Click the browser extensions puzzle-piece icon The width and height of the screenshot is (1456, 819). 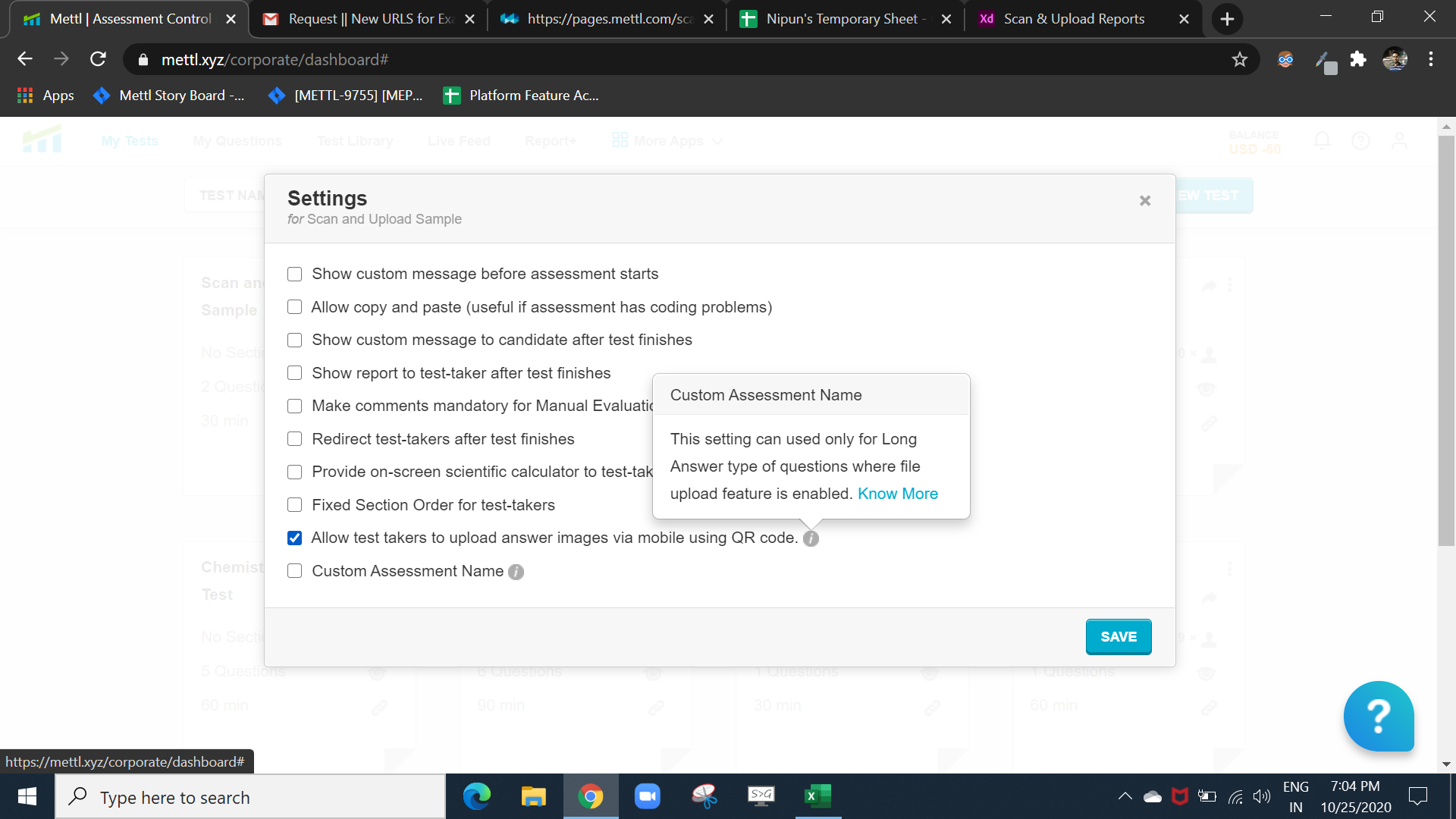(x=1358, y=59)
